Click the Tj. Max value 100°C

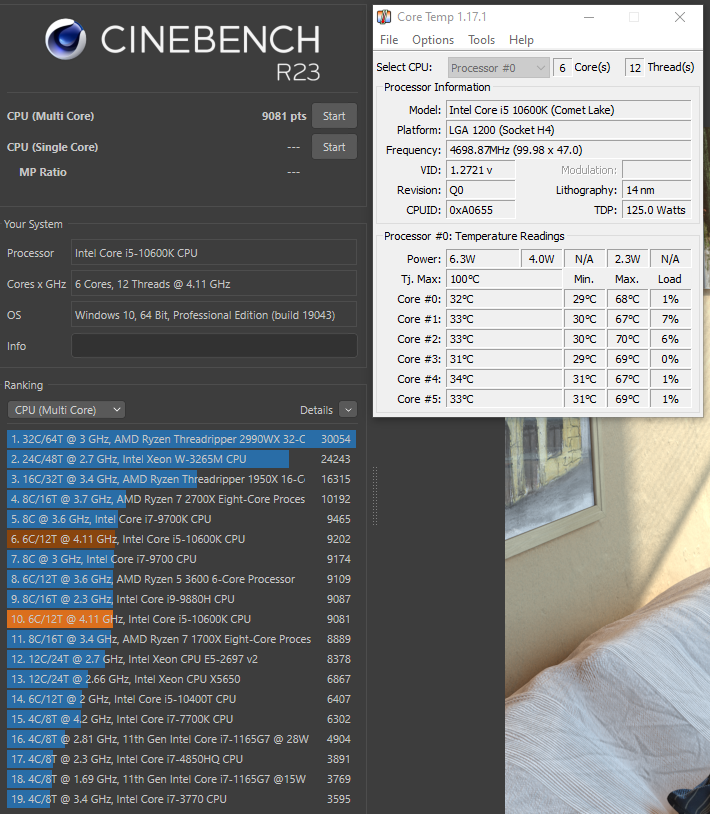504,279
